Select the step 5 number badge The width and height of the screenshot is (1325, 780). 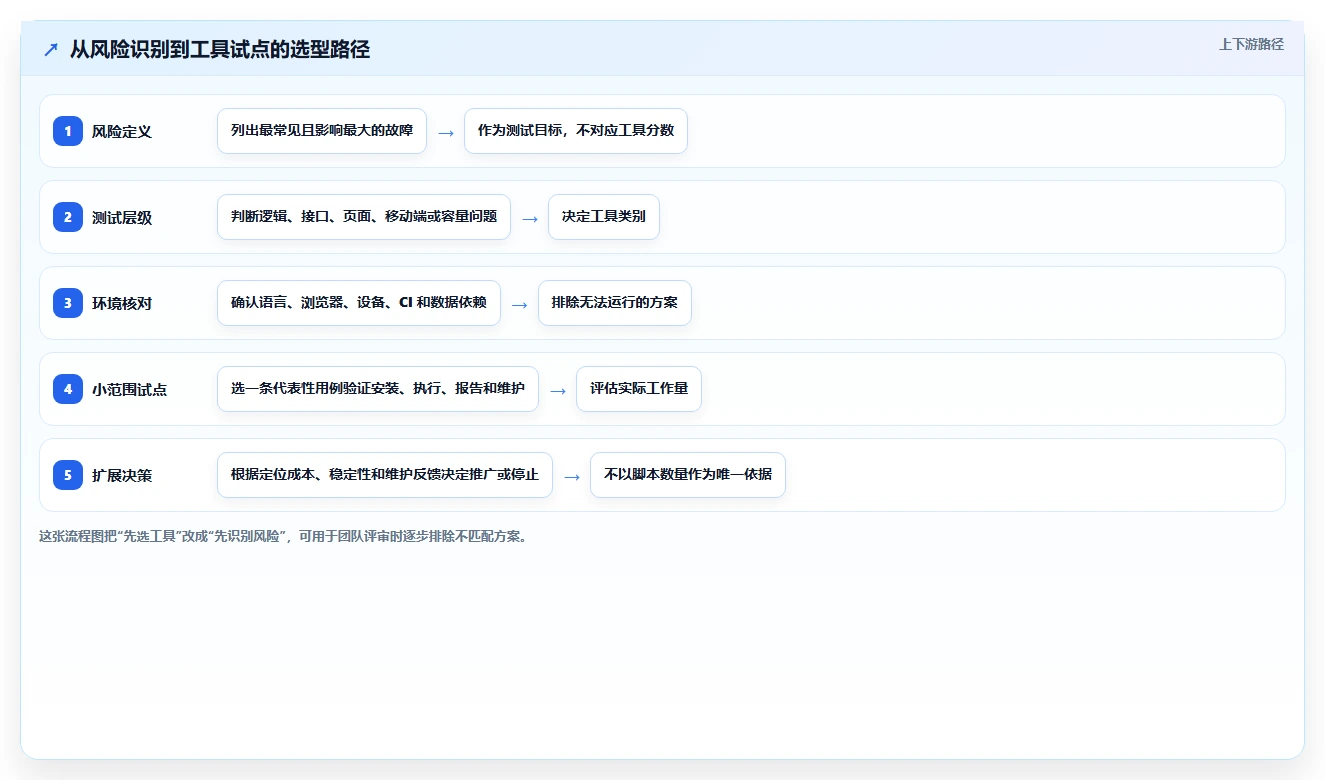pyautogui.click(x=68, y=475)
